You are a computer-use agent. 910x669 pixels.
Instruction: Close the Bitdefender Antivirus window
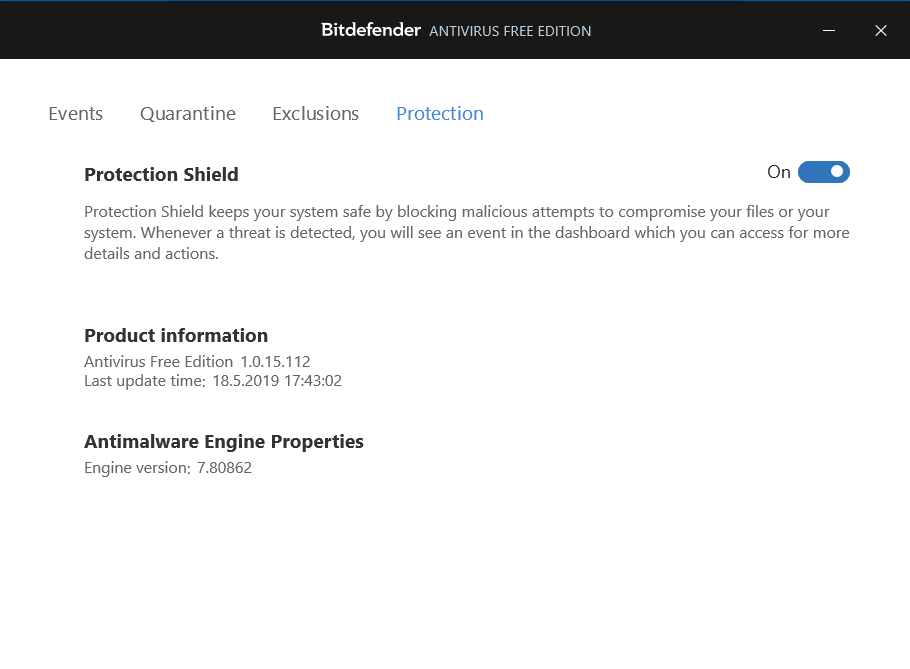tap(881, 31)
